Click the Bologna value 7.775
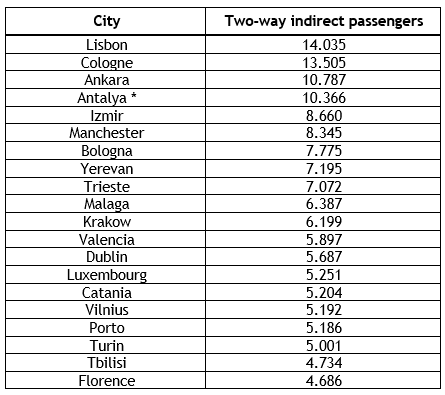Screen dimensions: 445x395 pyautogui.click(x=324, y=151)
